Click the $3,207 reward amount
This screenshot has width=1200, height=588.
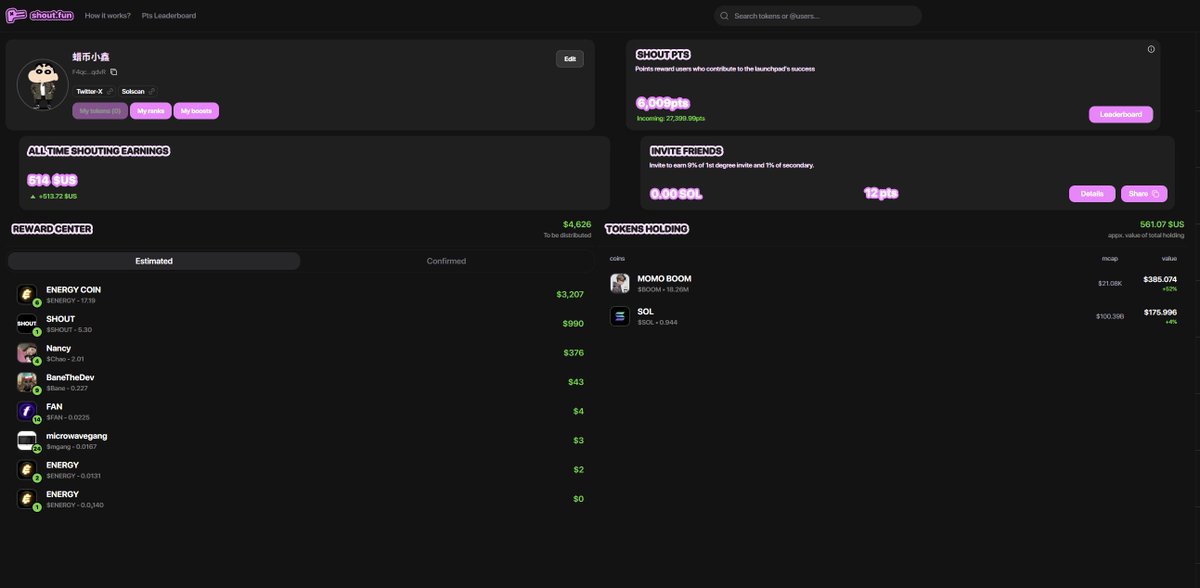point(570,295)
